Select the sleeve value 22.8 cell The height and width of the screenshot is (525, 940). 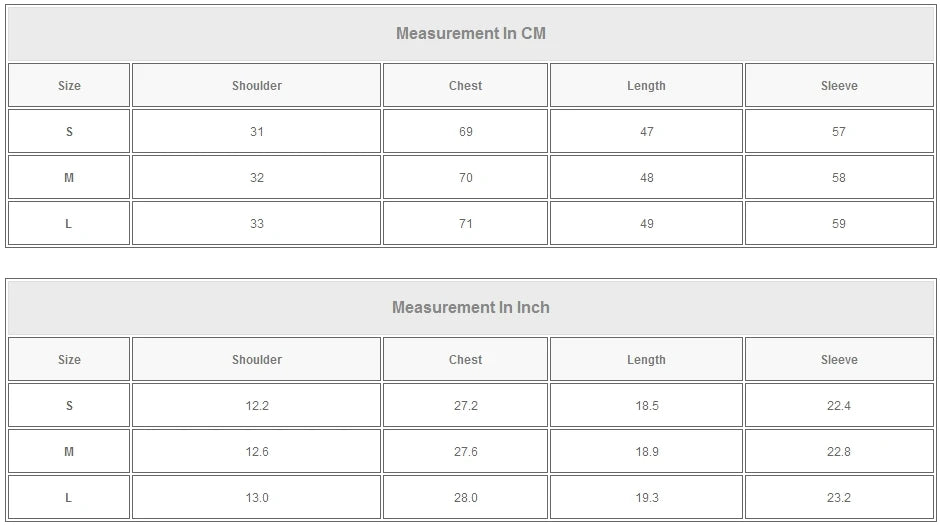pyautogui.click(x=839, y=452)
